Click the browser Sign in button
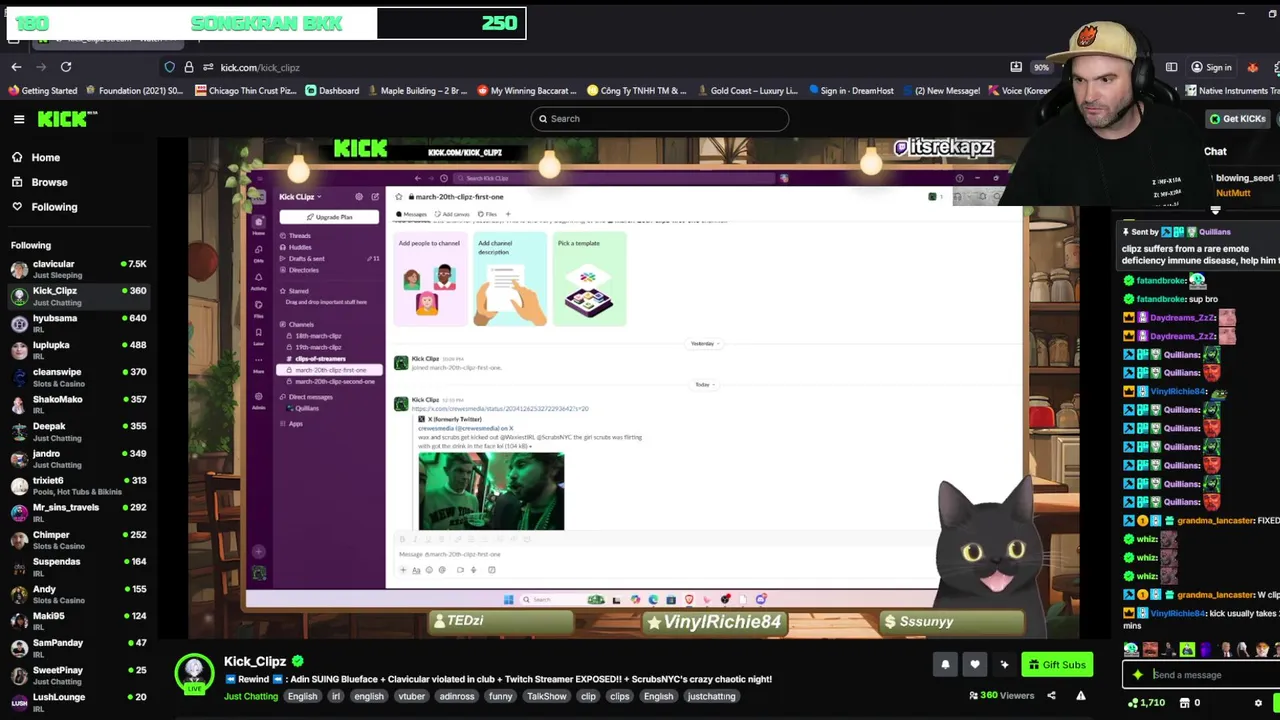Screen dimensions: 1280x720 click(1211, 67)
